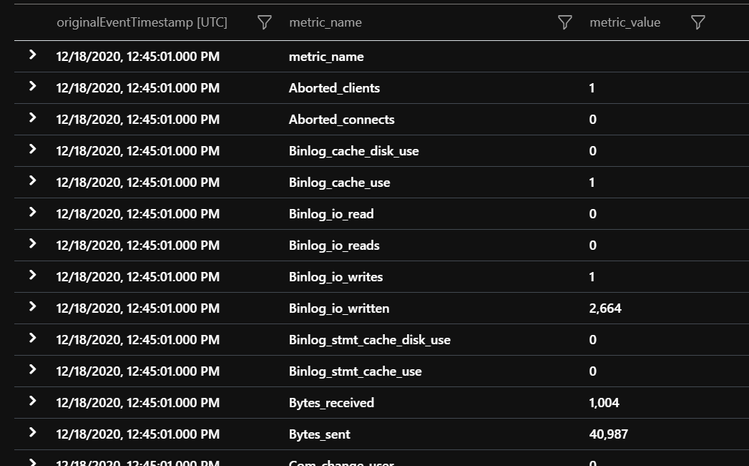Open filter for metric_name column
This screenshot has height=466, width=749.
[565, 22]
